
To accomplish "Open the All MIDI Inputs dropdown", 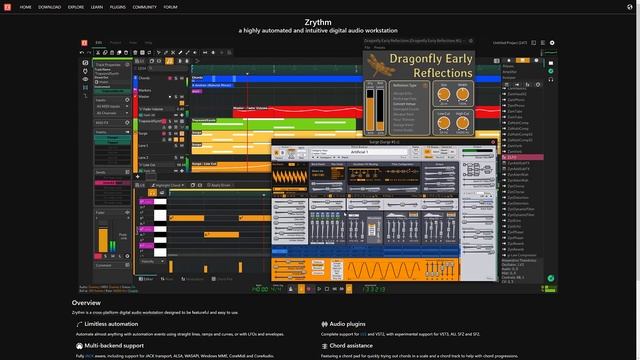I will click(112, 107).
